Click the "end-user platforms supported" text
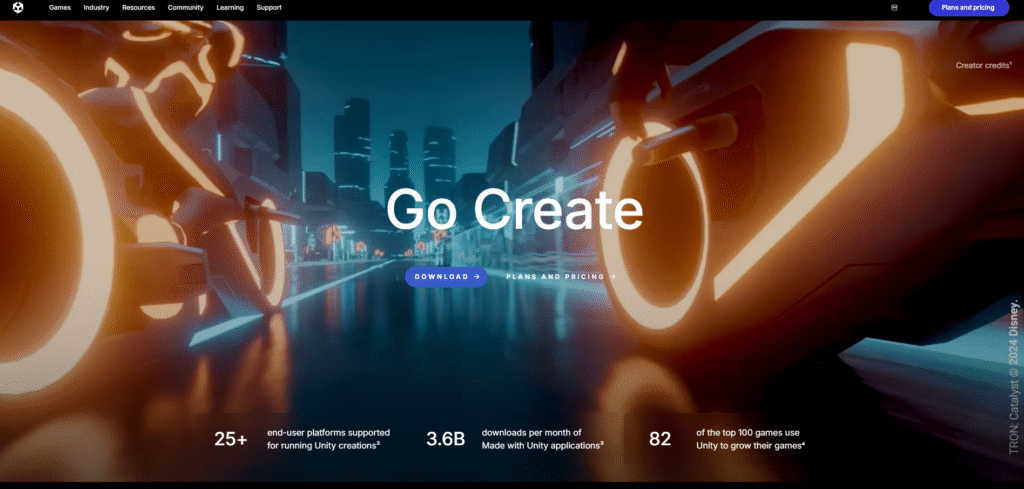The width and height of the screenshot is (1024, 489). (x=328, y=433)
